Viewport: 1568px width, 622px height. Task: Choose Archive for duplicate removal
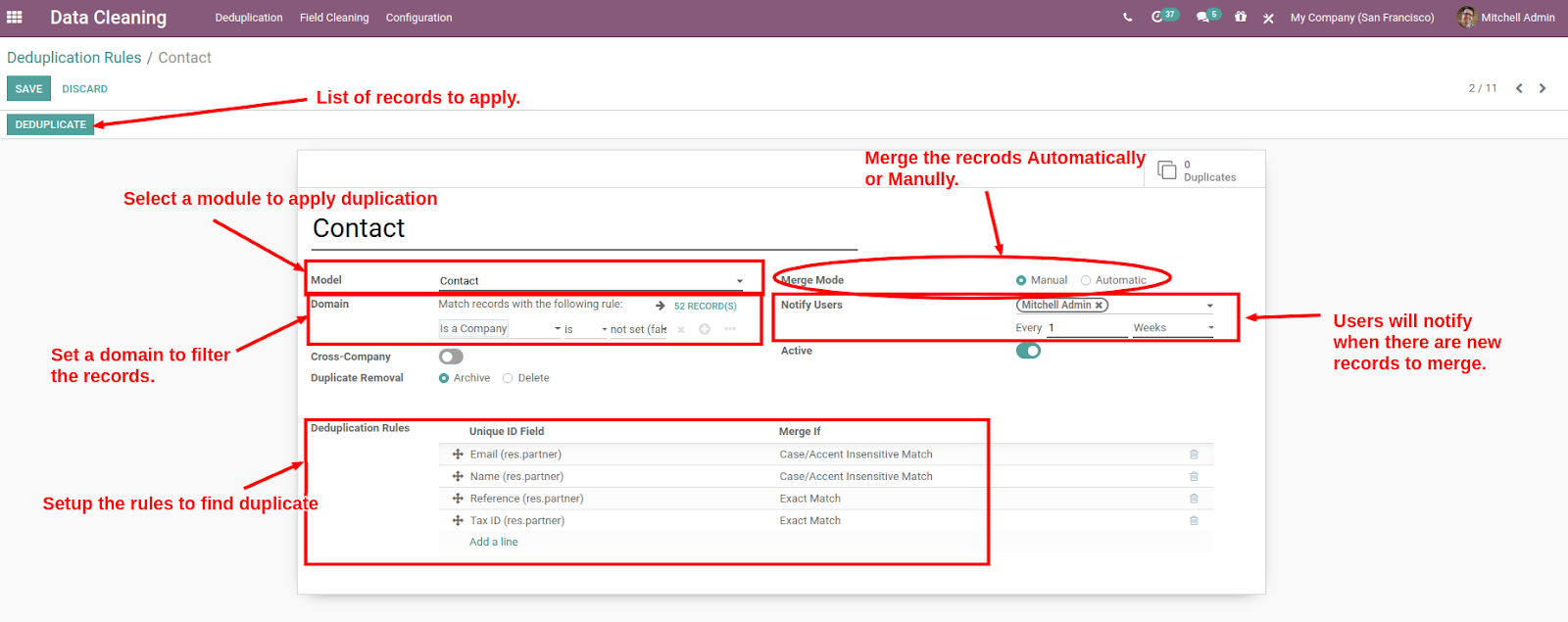coord(444,378)
